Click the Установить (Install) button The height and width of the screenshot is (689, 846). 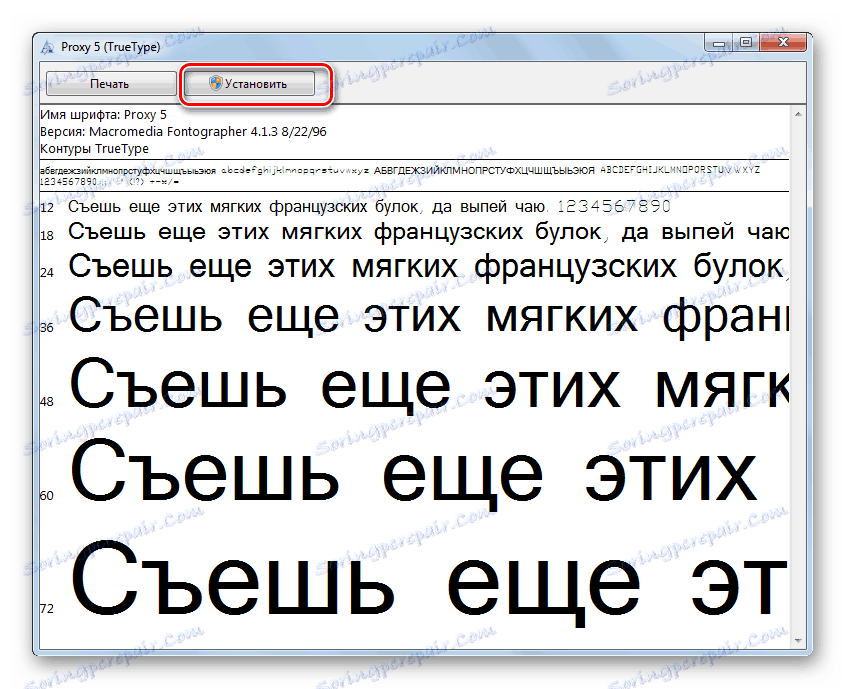[249, 84]
